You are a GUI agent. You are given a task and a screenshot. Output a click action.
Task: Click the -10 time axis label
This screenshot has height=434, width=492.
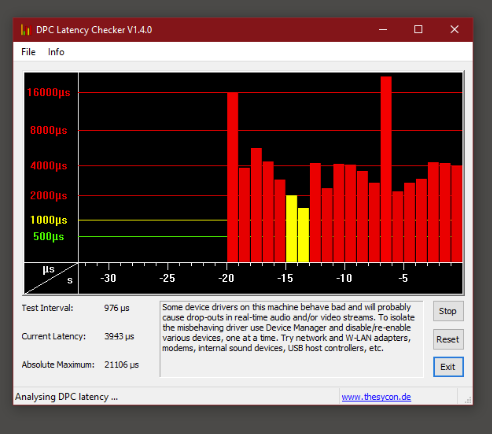click(344, 278)
